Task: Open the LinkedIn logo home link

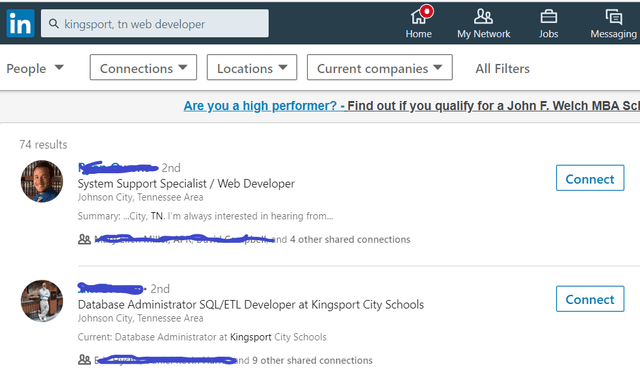Action: 20,23
